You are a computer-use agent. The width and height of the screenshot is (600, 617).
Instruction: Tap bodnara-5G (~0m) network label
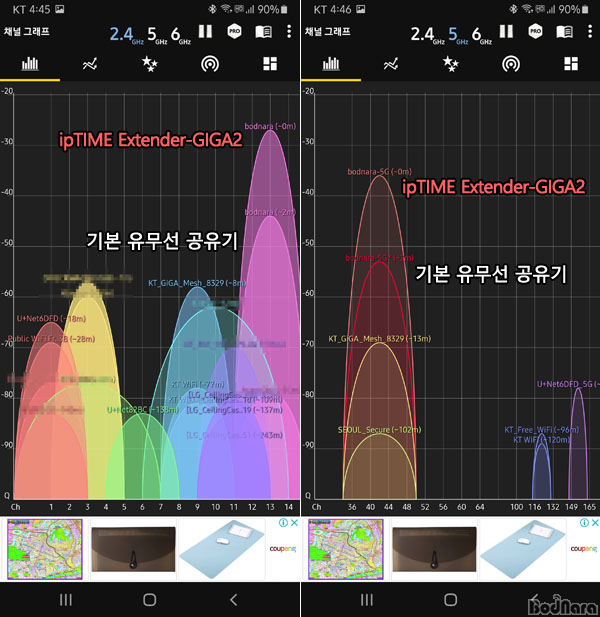point(380,172)
